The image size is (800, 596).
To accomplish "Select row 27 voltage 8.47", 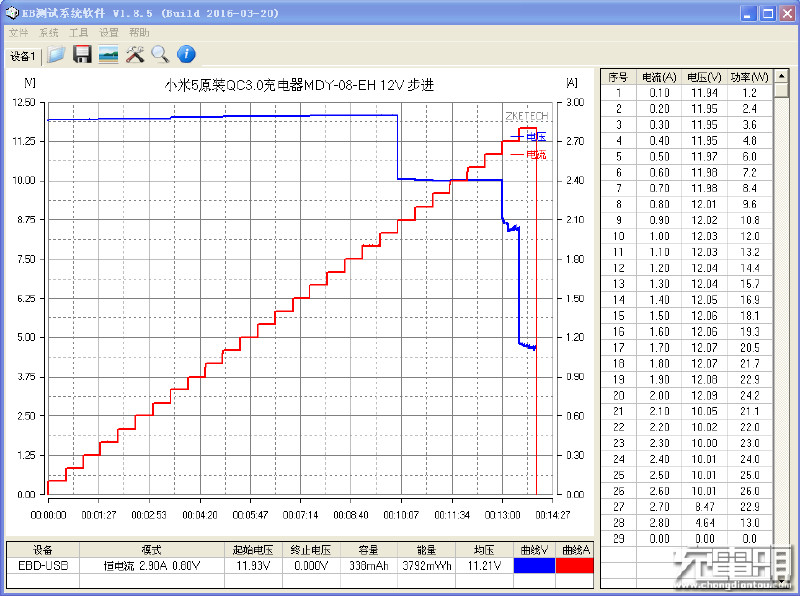I will 704,507.
